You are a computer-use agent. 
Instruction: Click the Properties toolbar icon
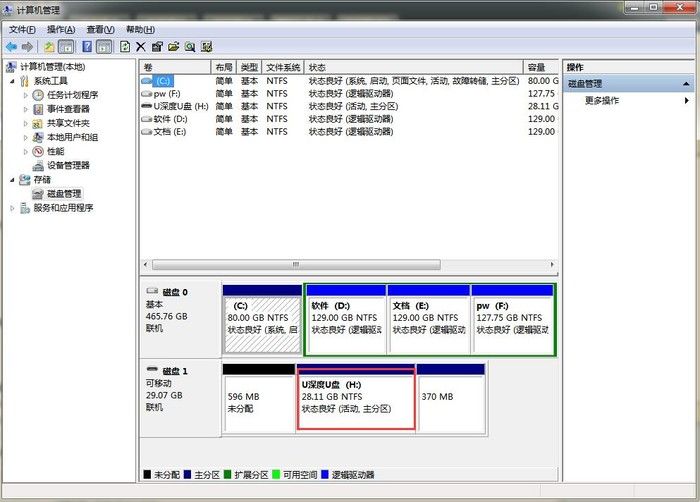coord(157,46)
